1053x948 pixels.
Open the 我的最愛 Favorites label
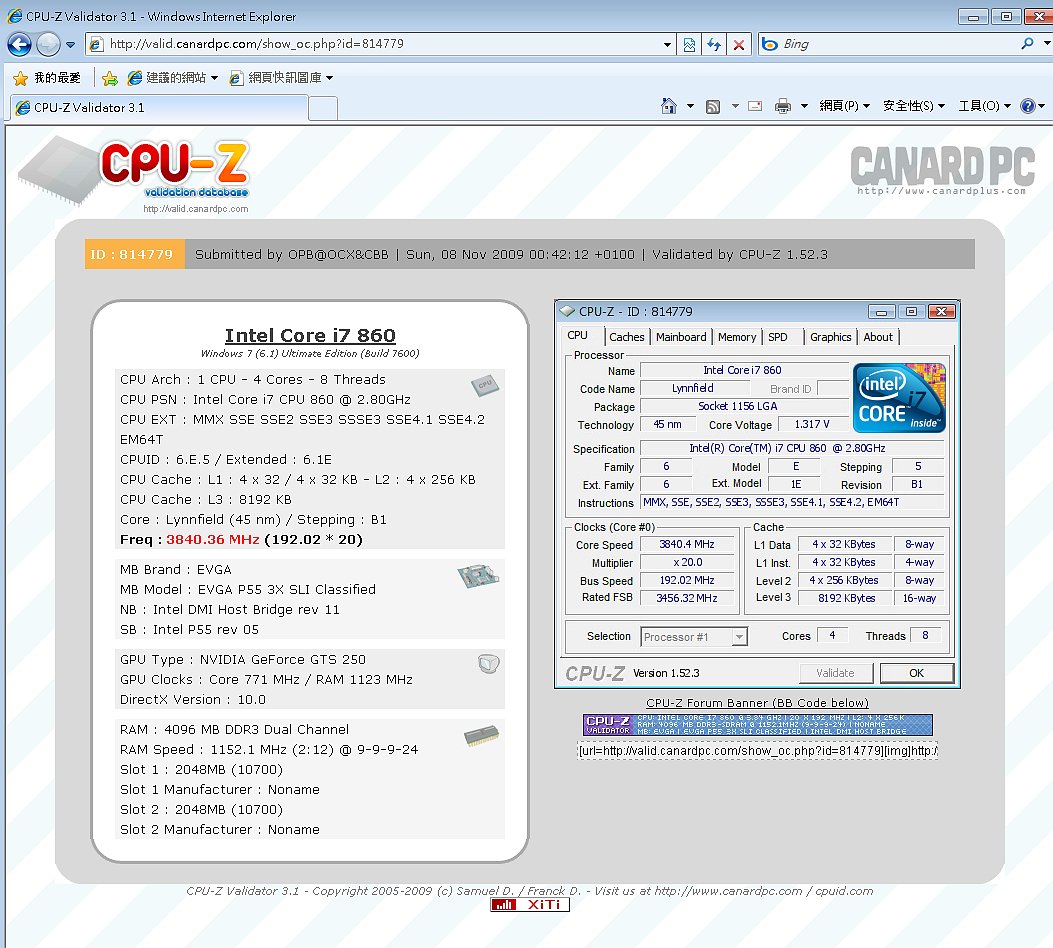(57, 78)
